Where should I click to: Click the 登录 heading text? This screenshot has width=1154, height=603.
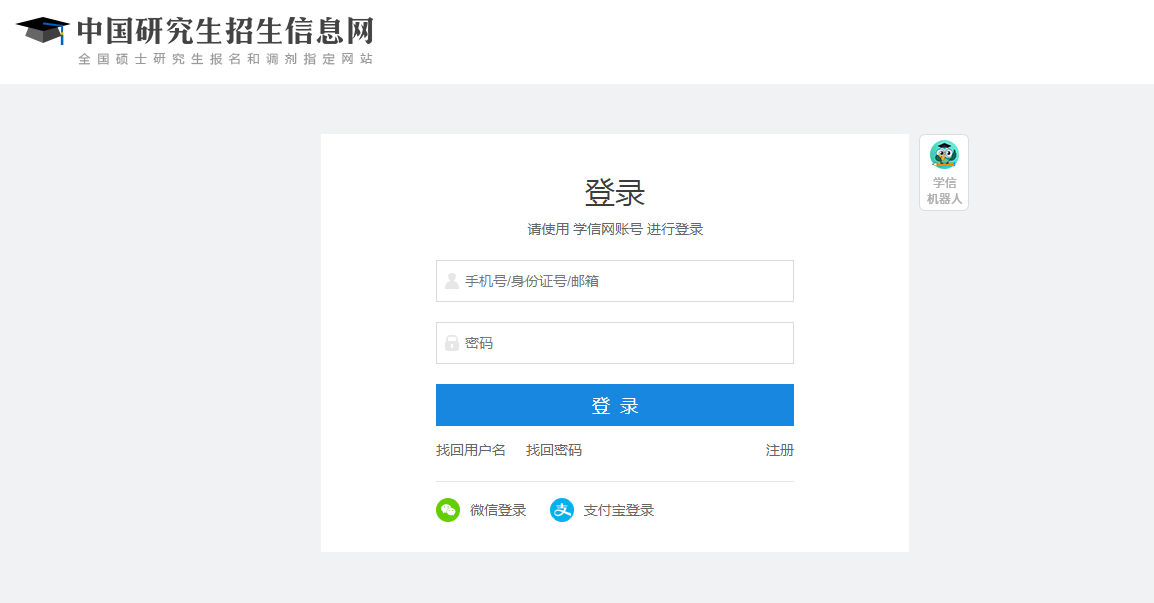point(615,192)
